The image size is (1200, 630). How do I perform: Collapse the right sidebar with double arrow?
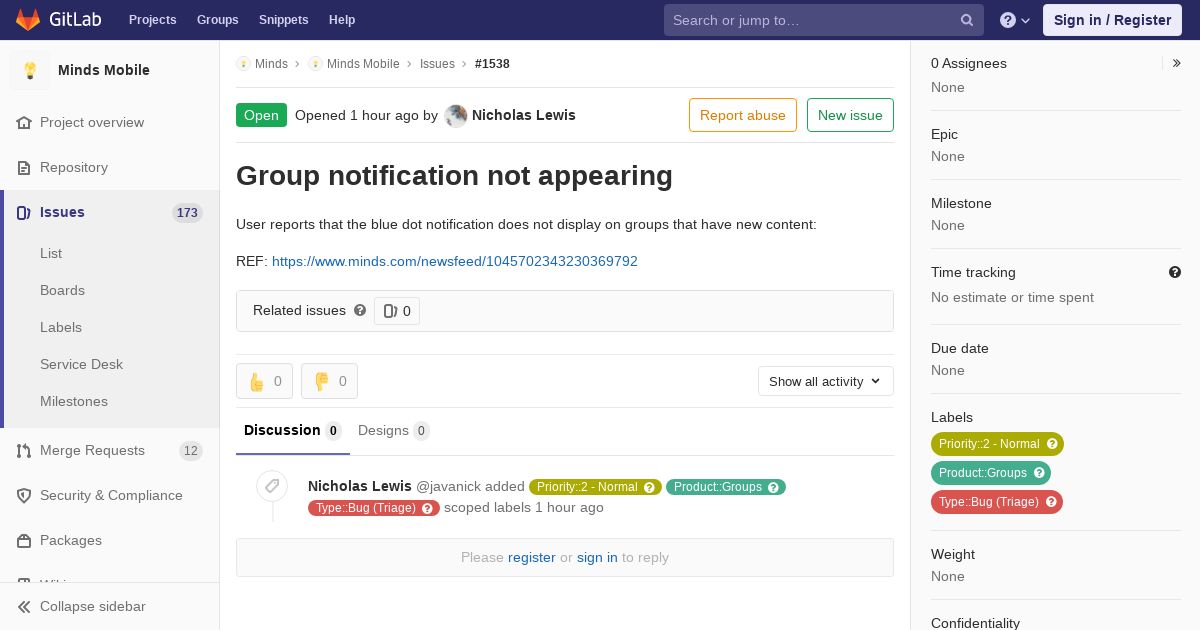click(1177, 63)
